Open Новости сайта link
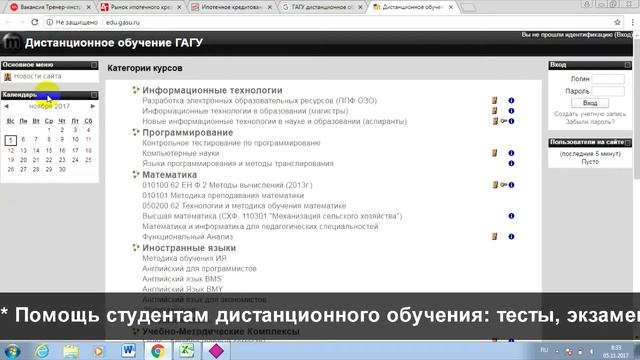The height and width of the screenshot is (360, 640). tap(38, 76)
